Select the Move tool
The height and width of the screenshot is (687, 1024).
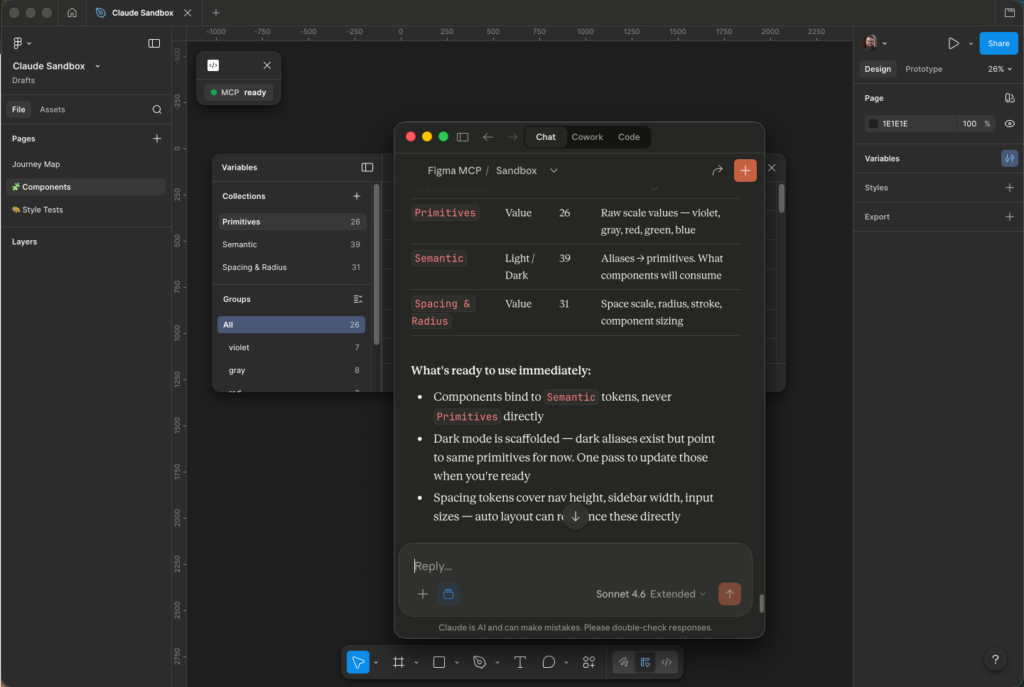coord(357,661)
